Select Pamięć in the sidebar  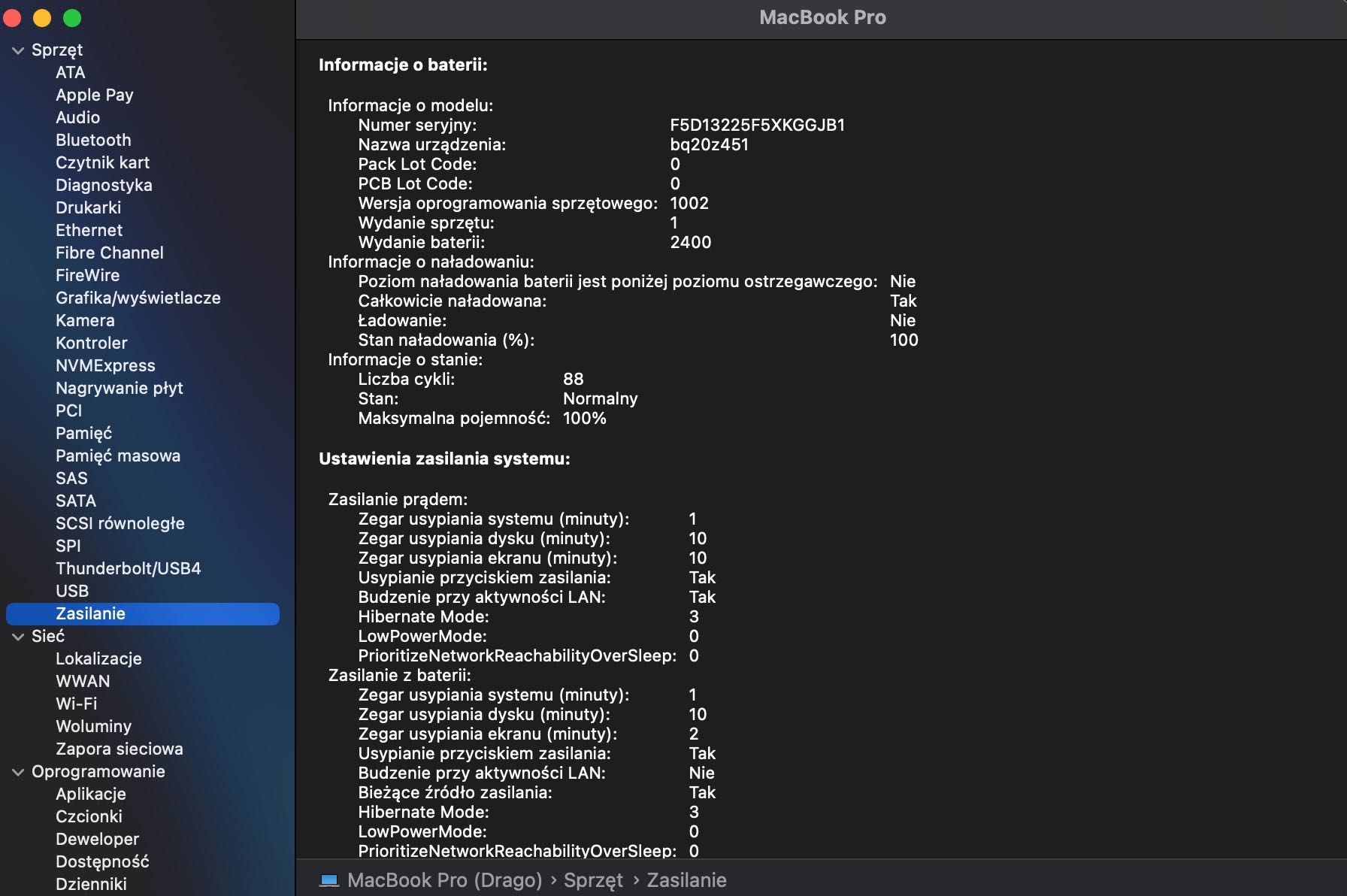[83, 433]
